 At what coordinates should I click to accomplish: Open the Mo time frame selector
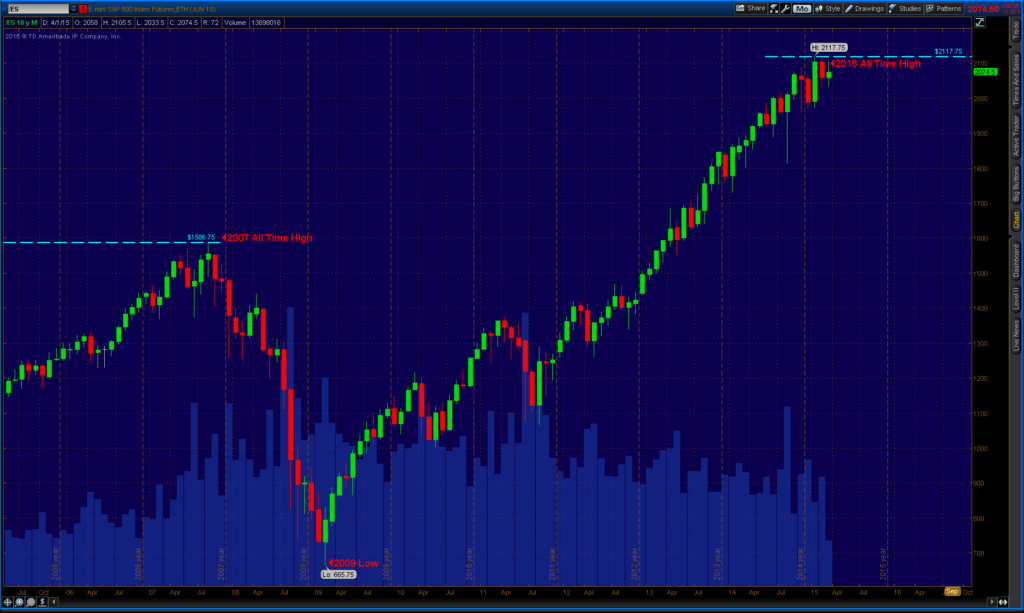[x=802, y=8]
